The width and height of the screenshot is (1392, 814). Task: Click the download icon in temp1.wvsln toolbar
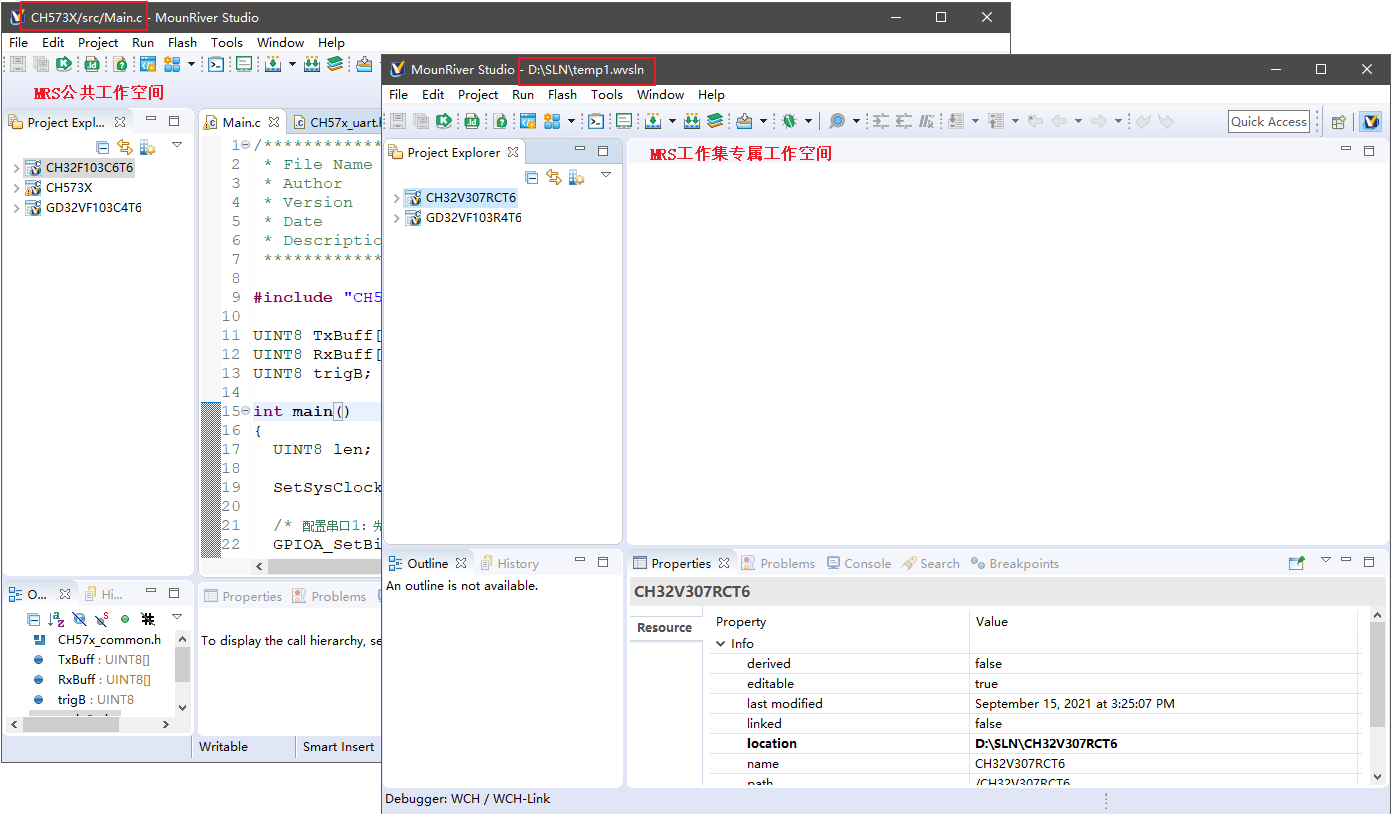coord(653,121)
